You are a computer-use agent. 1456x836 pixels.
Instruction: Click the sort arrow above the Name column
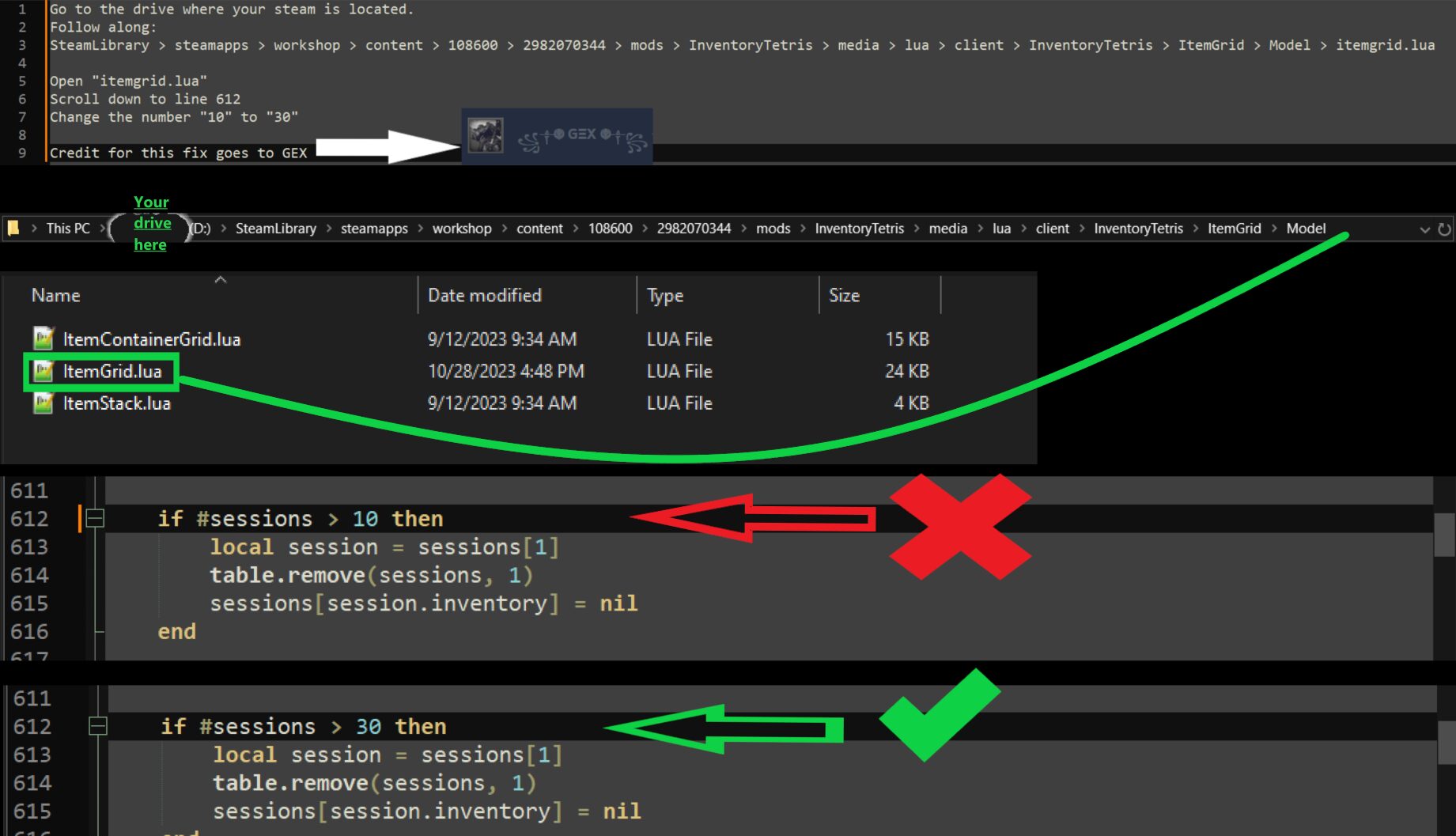[x=221, y=279]
